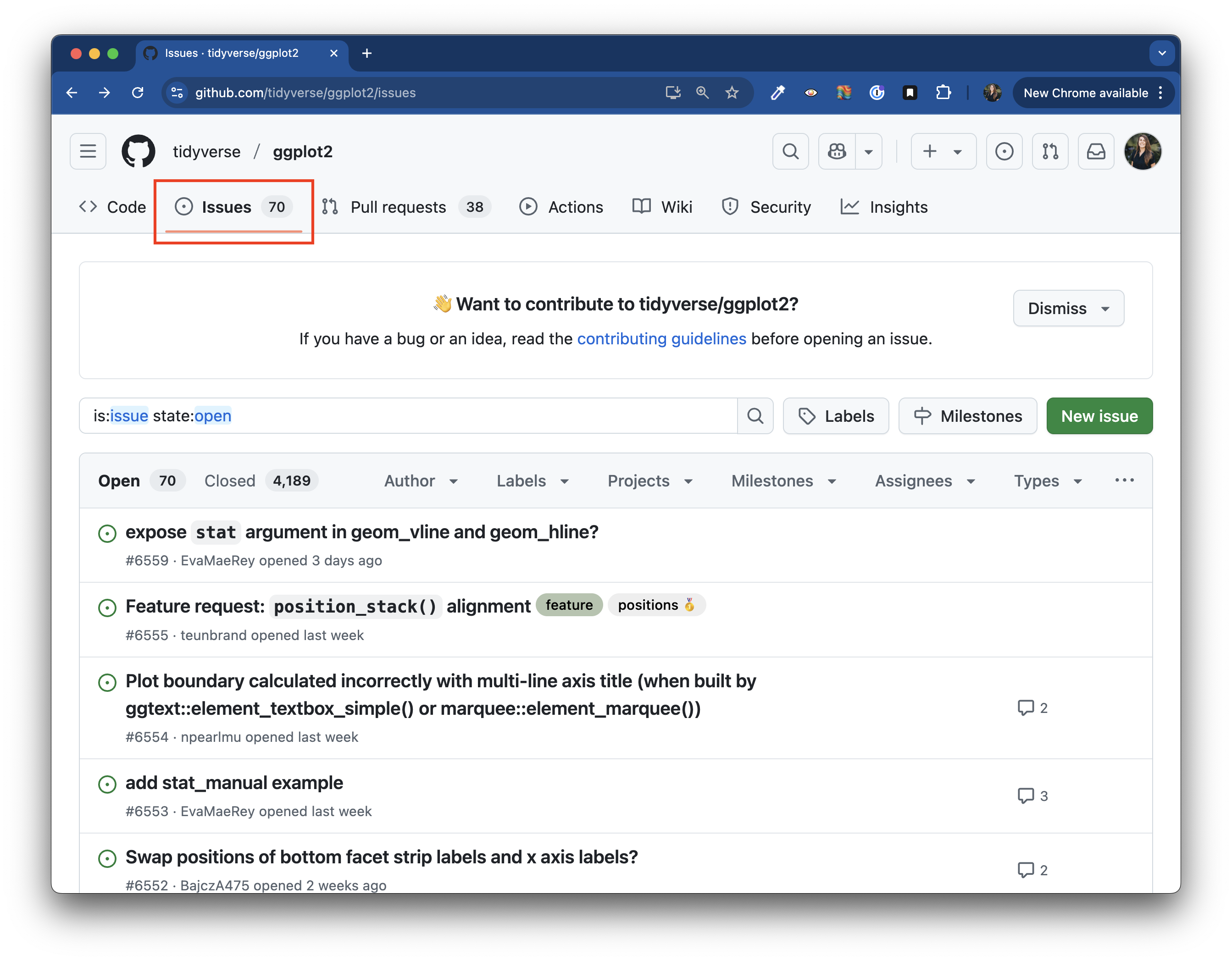Expand the Assignees filter dropdown
1232x961 pixels.
pos(925,480)
